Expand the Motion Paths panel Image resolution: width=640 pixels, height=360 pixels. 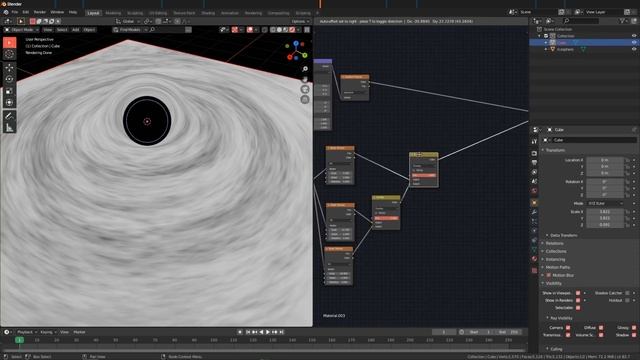[x=556, y=267]
